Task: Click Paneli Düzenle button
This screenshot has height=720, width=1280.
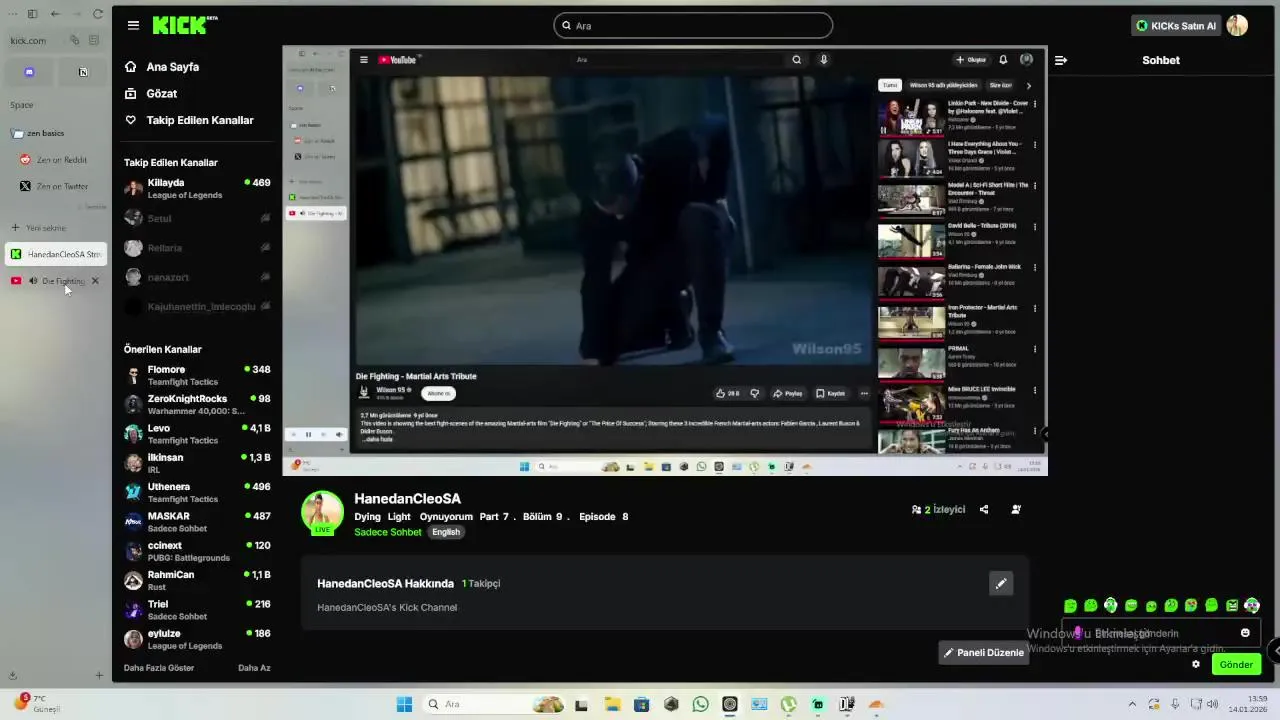Action: click(x=984, y=653)
